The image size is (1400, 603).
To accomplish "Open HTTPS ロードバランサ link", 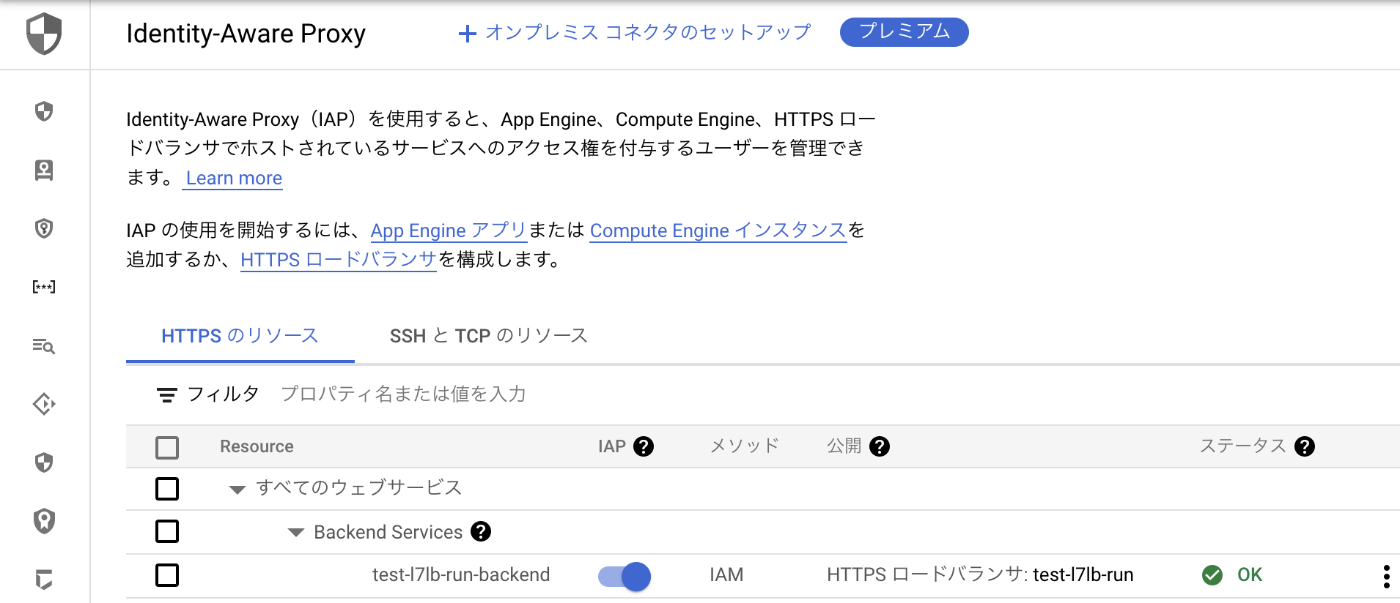I will [x=339, y=260].
